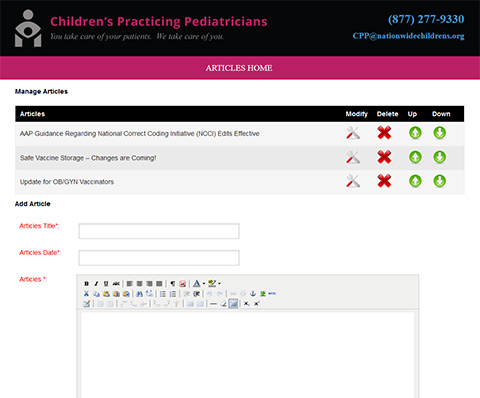This screenshot has width=480, height=398.
Task: Insert an image with the picture icon
Action: click(x=263, y=294)
